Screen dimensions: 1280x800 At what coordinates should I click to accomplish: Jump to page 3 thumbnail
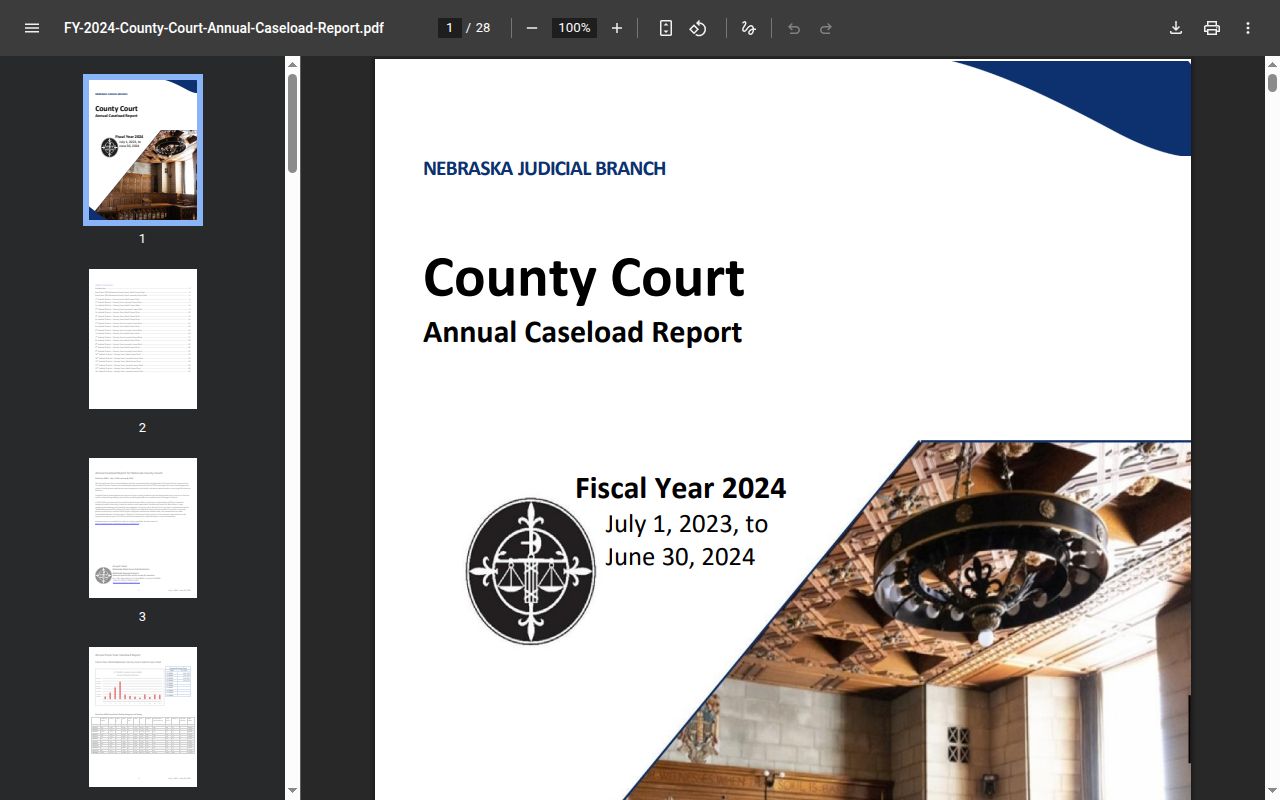click(x=143, y=528)
